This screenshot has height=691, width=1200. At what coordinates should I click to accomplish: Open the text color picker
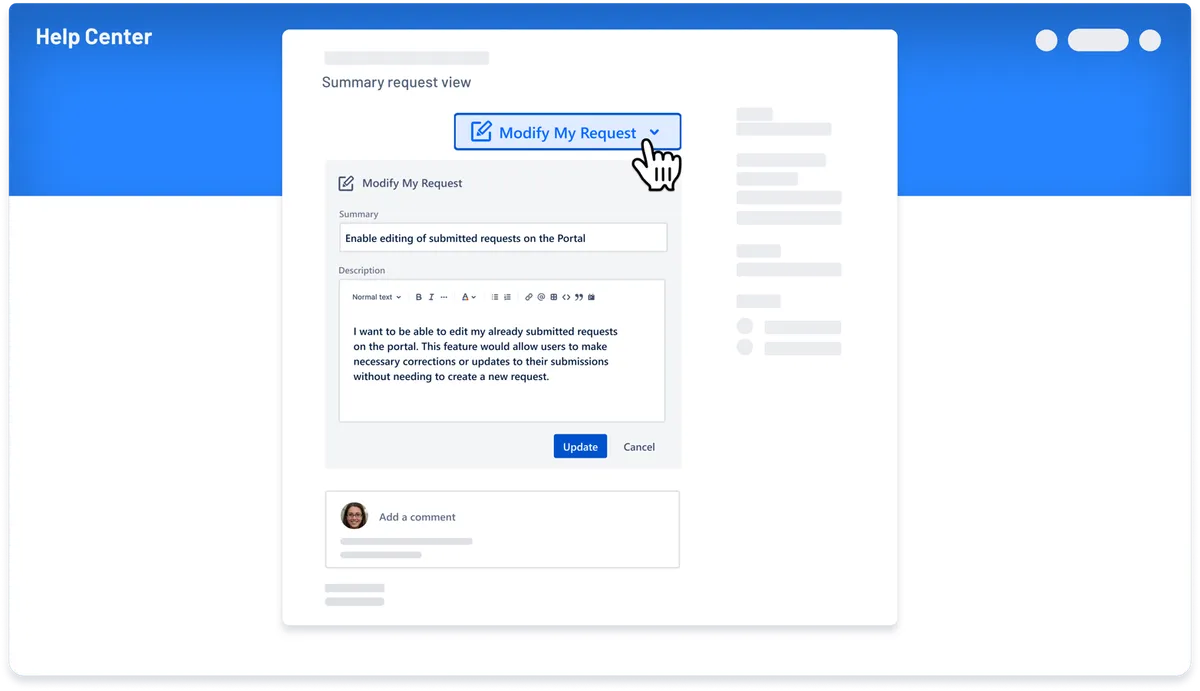pos(468,297)
